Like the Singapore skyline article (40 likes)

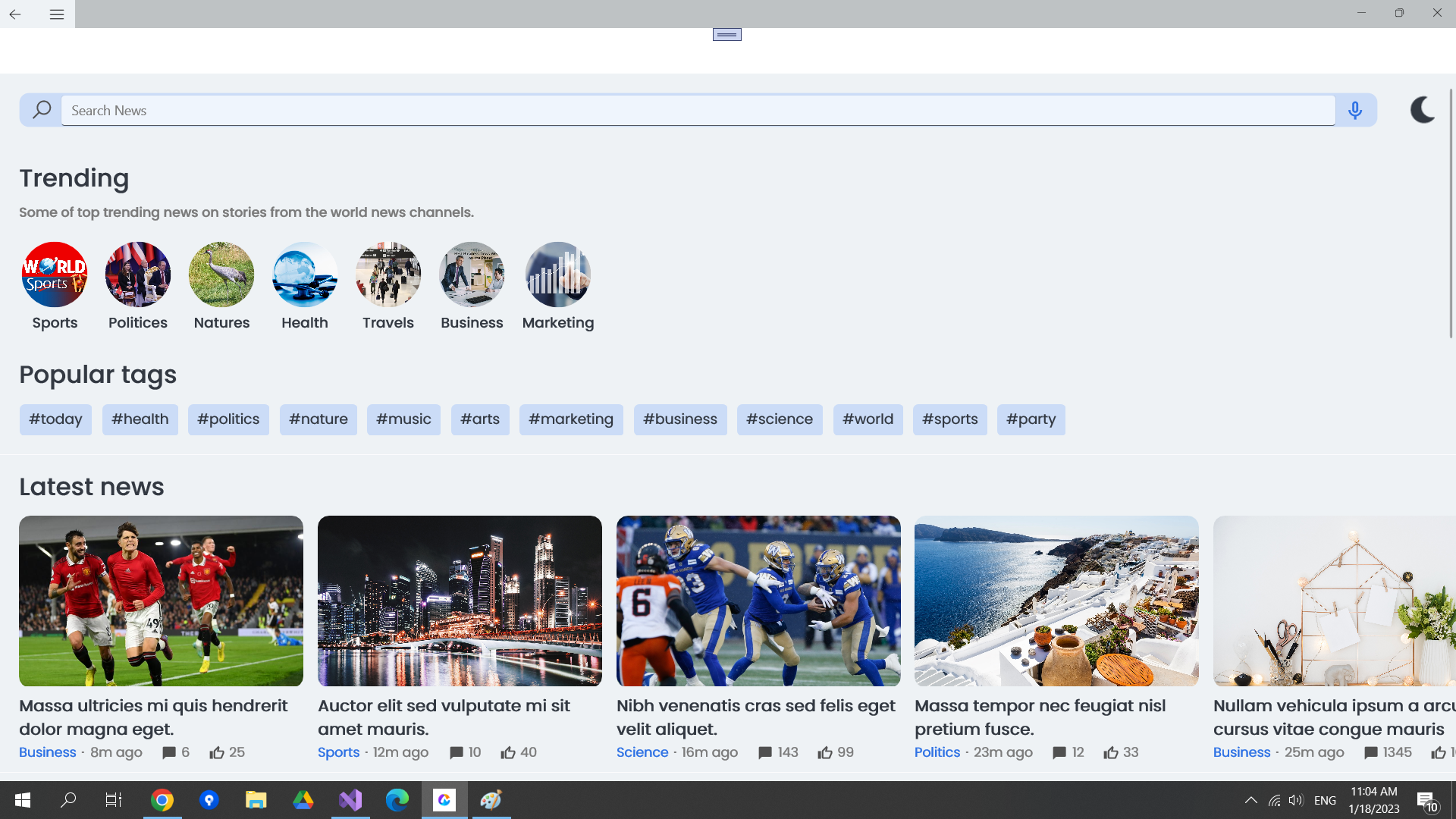[x=508, y=752]
